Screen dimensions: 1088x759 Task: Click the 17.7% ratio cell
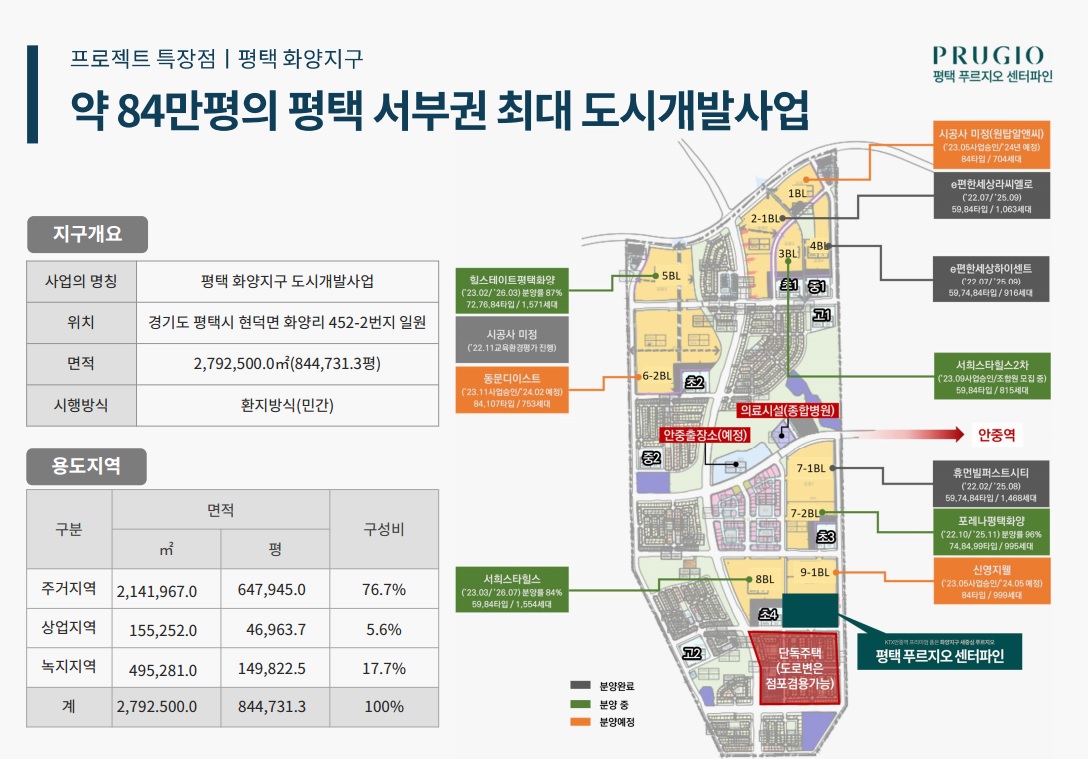click(384, 668)
